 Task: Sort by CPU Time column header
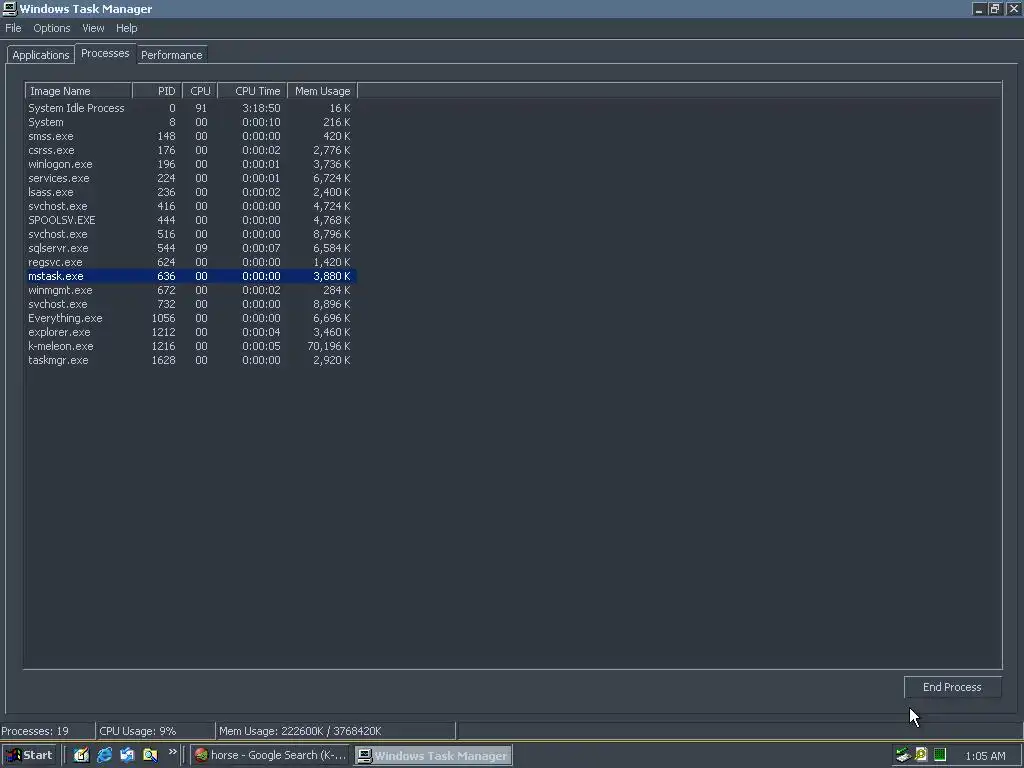[x=253, y=91]
